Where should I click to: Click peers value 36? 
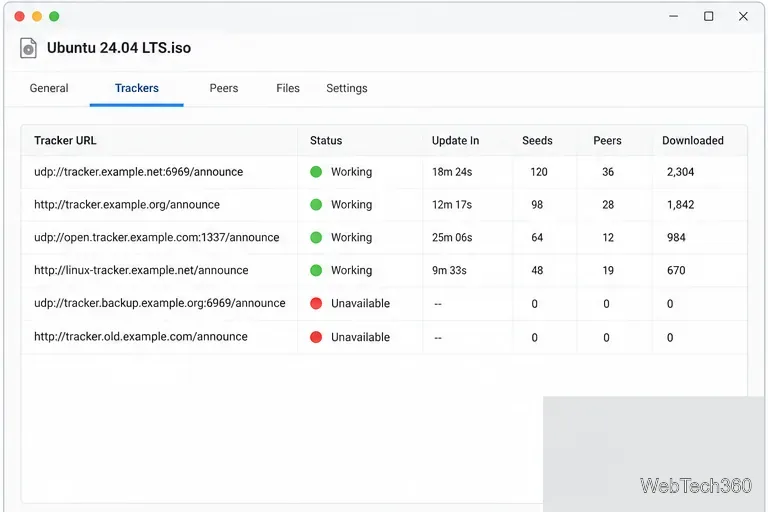[608, 172]
